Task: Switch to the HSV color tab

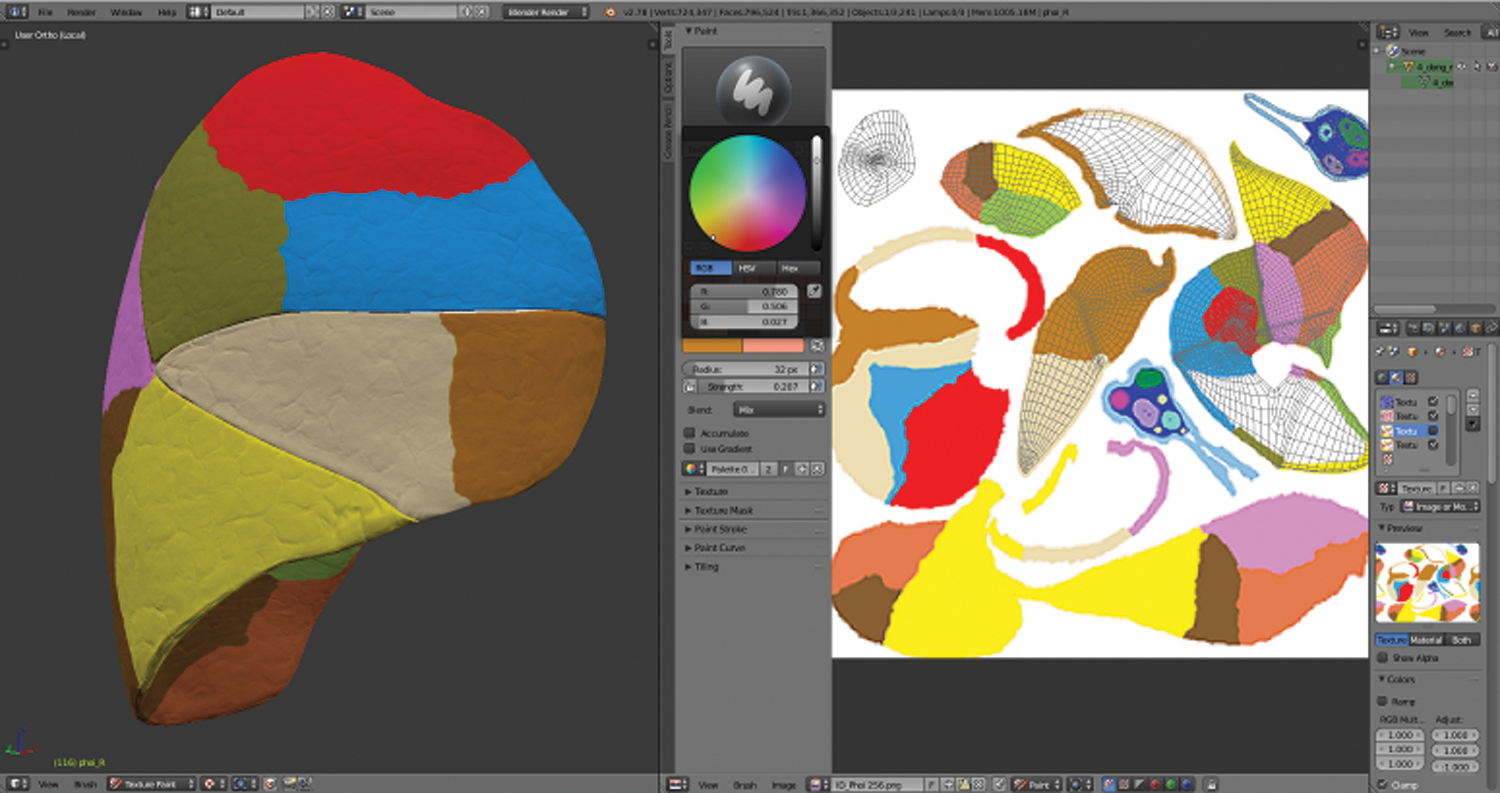Action: coord(755,268)
